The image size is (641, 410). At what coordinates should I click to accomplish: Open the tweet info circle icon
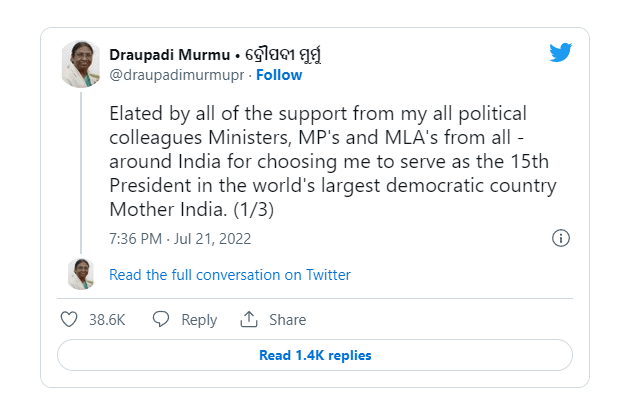[x=561, y=238]
